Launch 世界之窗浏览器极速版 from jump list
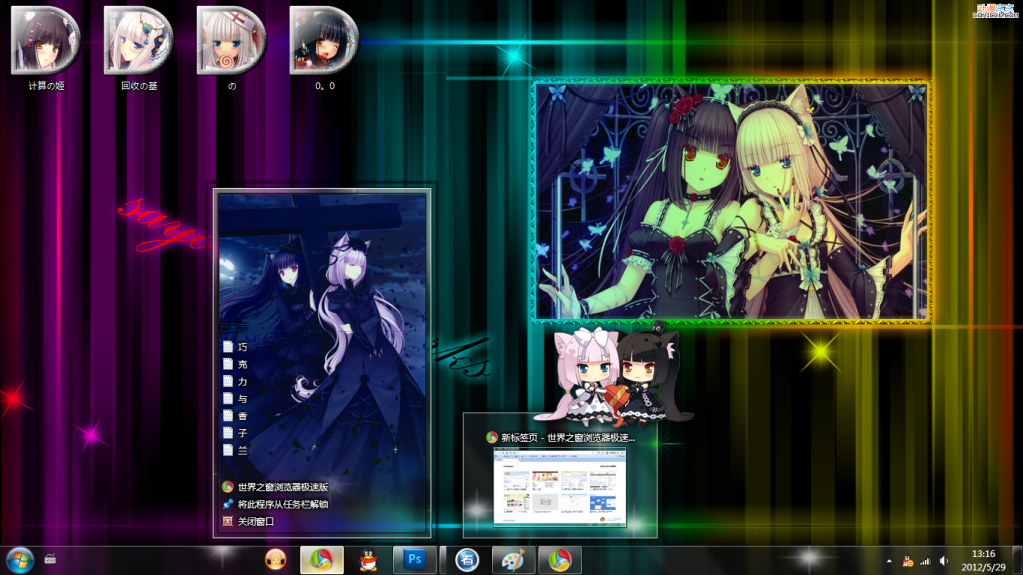Screen dimensions: 1023x575 (282, 487)
